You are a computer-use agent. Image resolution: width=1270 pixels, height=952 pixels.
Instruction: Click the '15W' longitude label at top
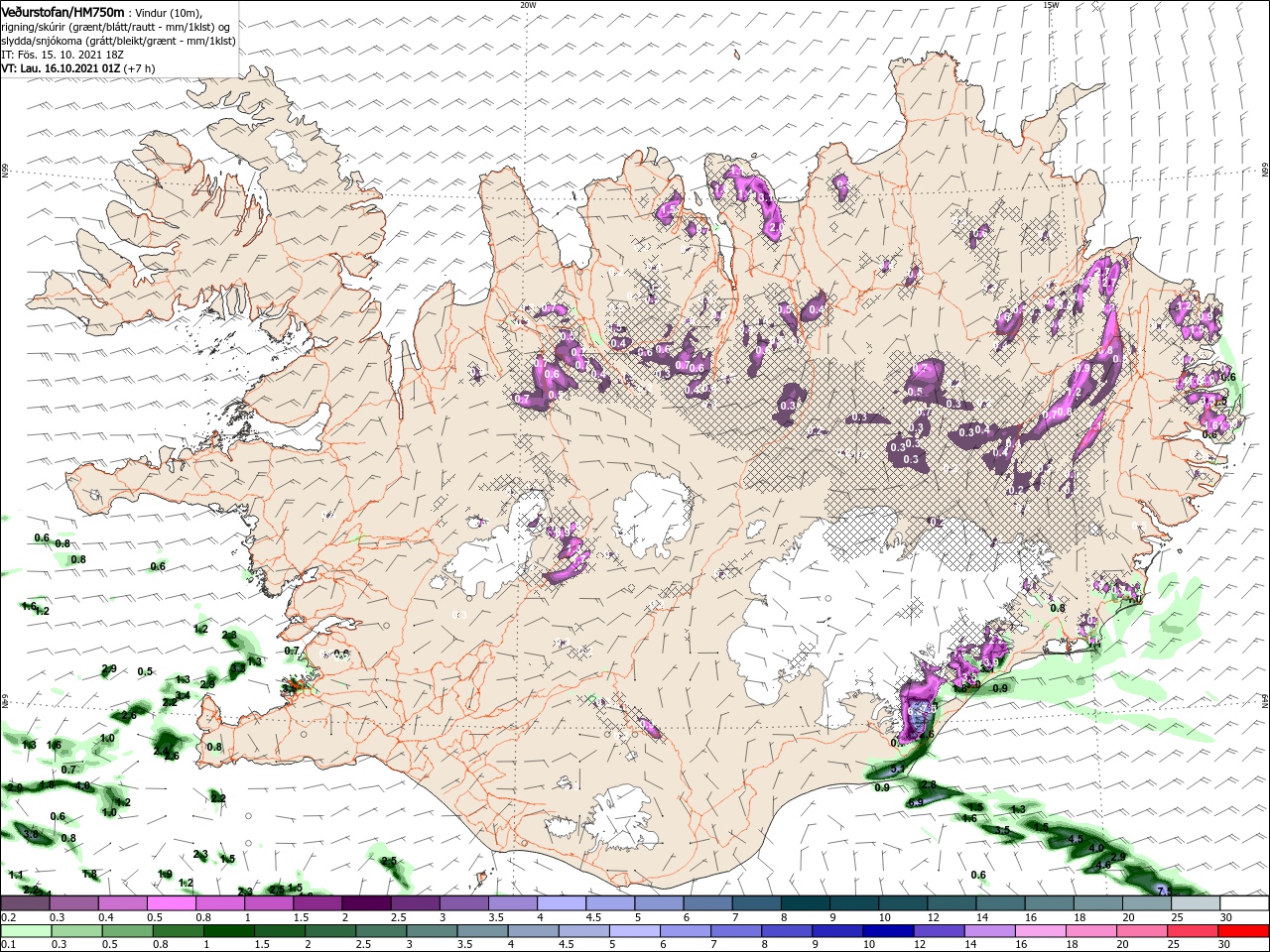[1051, 5]
